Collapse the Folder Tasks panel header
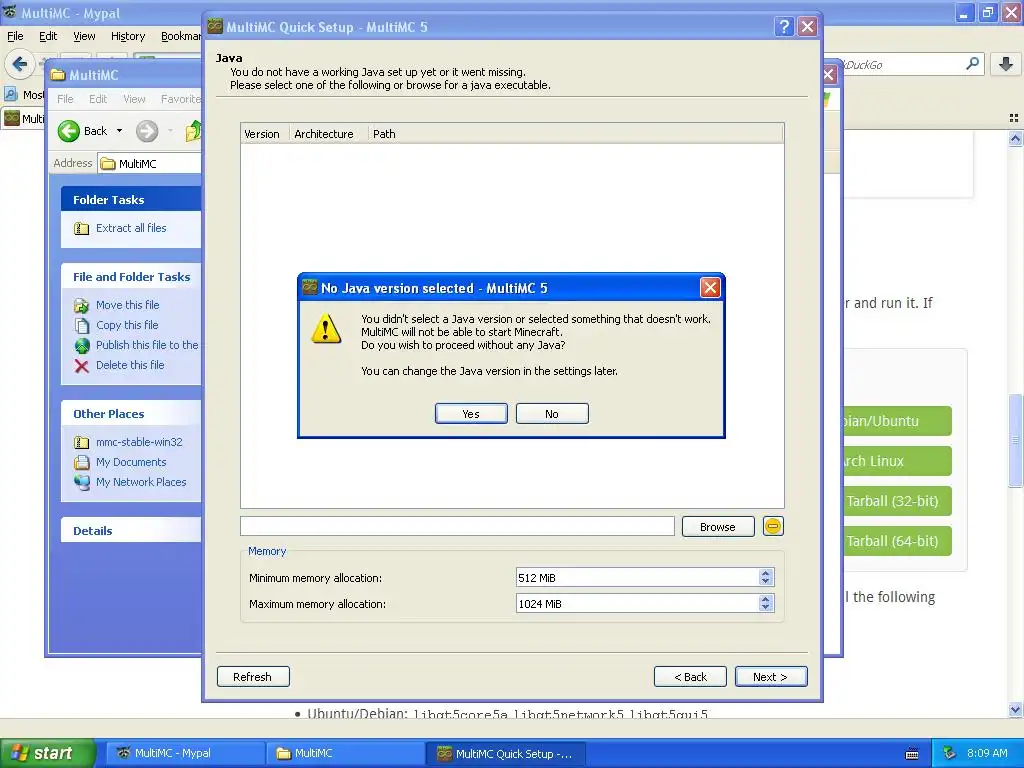Image resolution: width=1024 pixels, height=768 pixels. [131, 200]
